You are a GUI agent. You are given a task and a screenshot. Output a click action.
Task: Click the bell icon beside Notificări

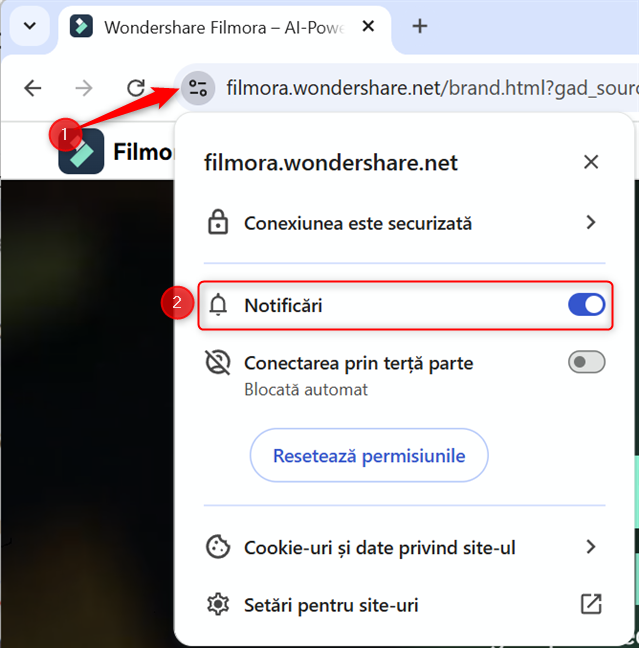pos(217,305)
